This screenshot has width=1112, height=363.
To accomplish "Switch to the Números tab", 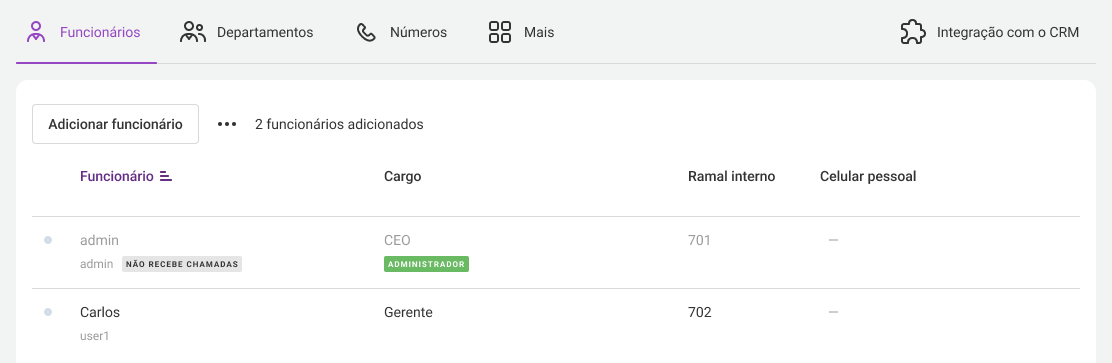I will point(401,32).
